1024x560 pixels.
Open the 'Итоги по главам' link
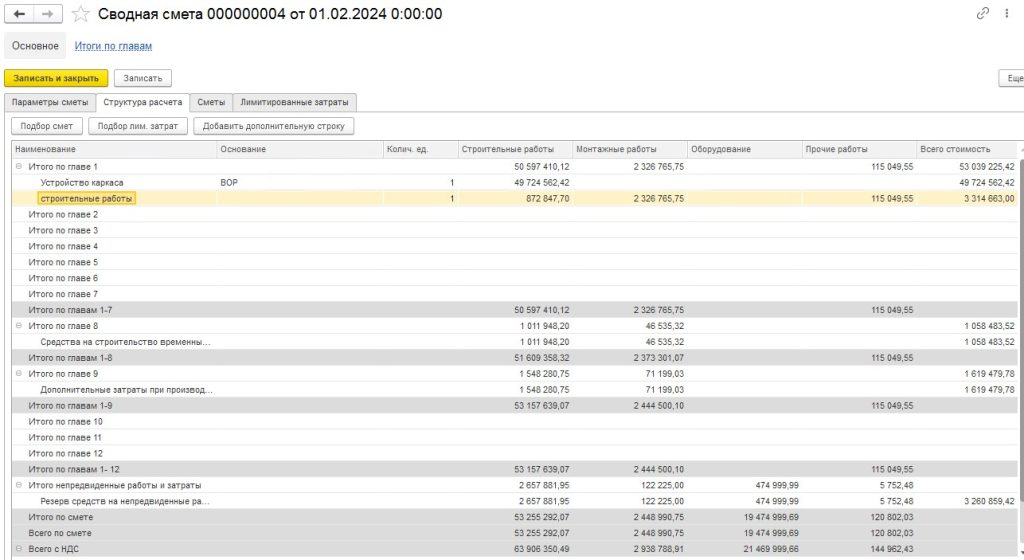pos(113,46)
